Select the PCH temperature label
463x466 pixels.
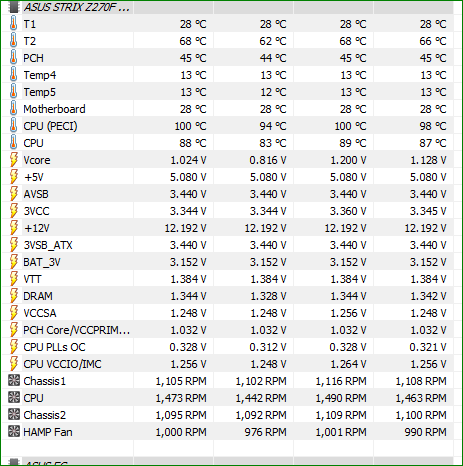click(x=33, y=58)
